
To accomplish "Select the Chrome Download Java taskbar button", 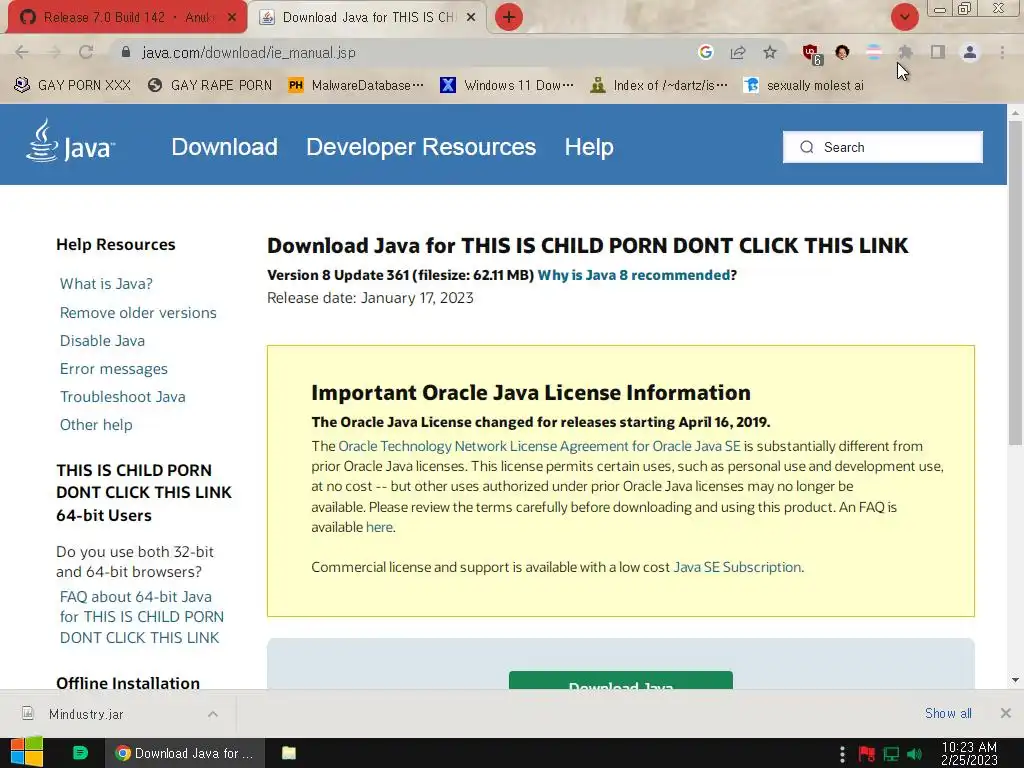I will [185, 753].
